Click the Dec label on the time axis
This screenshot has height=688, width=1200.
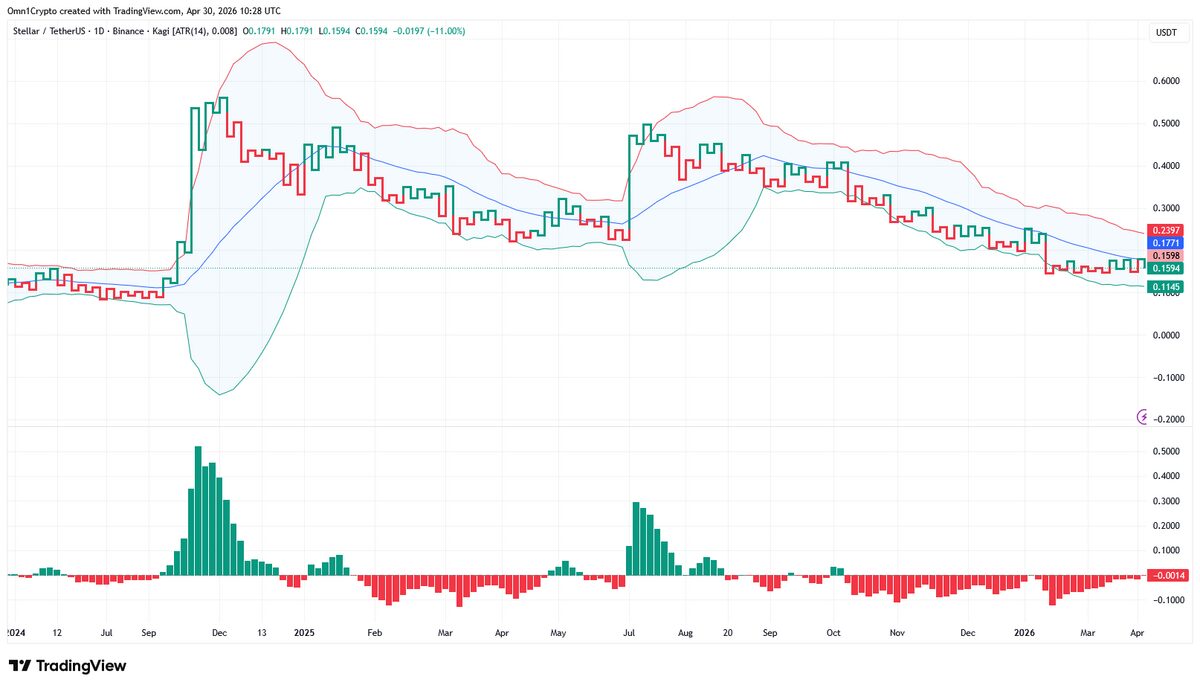[219, 633]
